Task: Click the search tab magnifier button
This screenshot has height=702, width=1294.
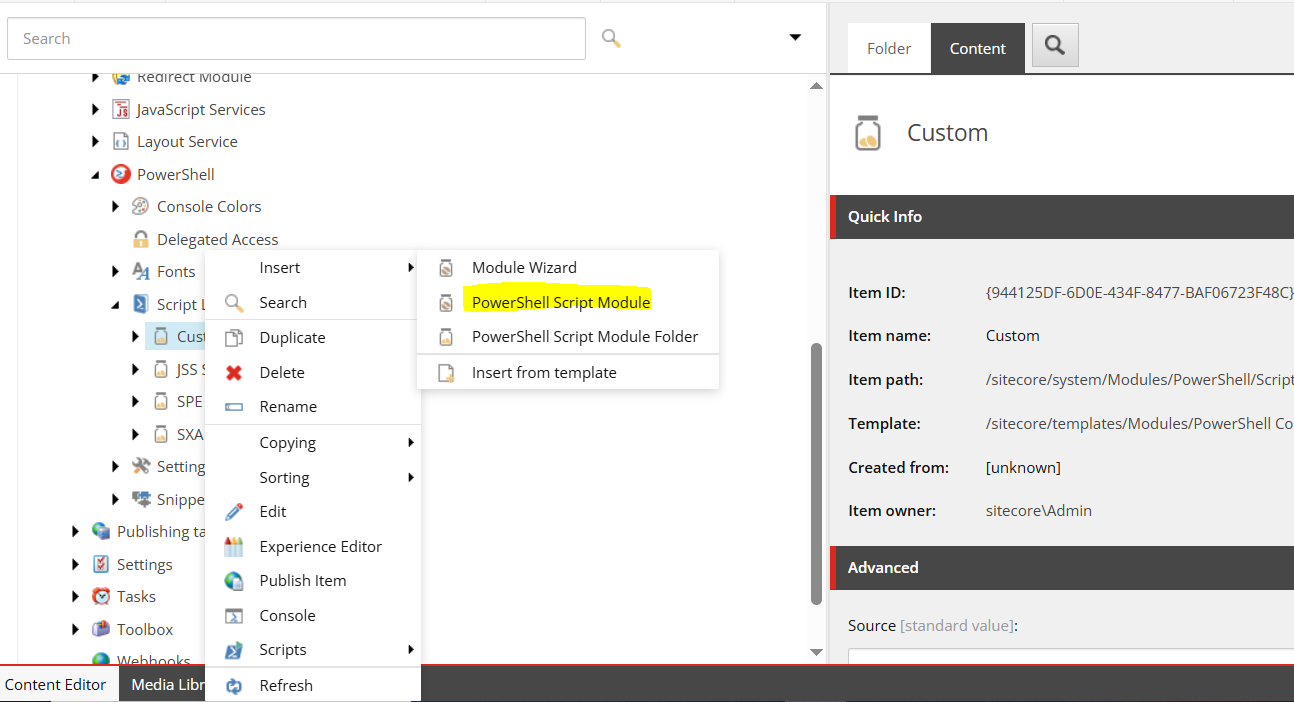Action: pos(1055,45)
